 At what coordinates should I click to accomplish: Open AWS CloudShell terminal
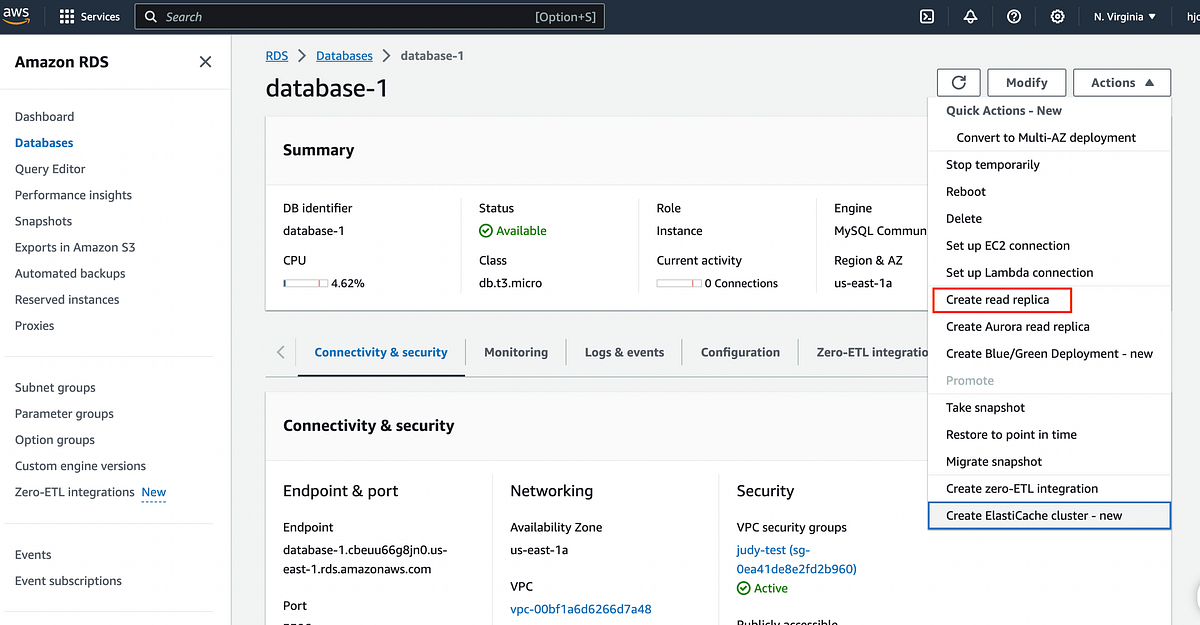[x=926, y=16]
